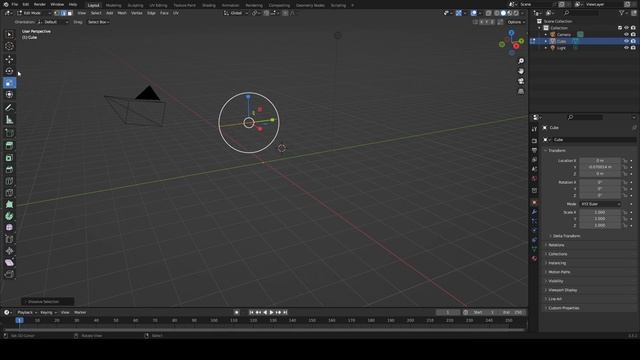Image resolution: width=640 pixels, height=360 pixels.
Task: Open the Options dropdown in viewport
Action: tap(516, 22)
